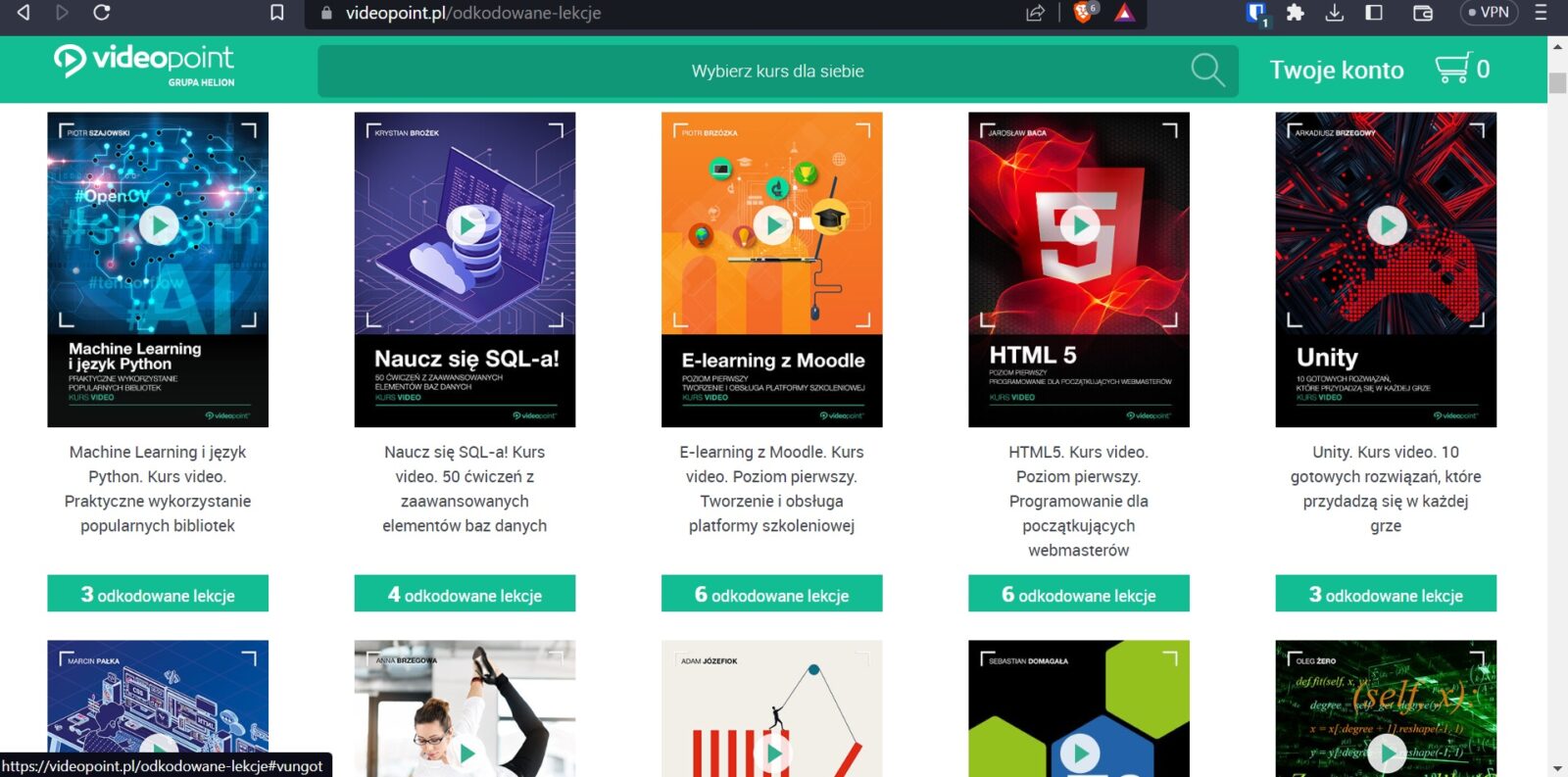Toggle the browser sidebar panel
1568x777 pixels.
point(1374,13)
